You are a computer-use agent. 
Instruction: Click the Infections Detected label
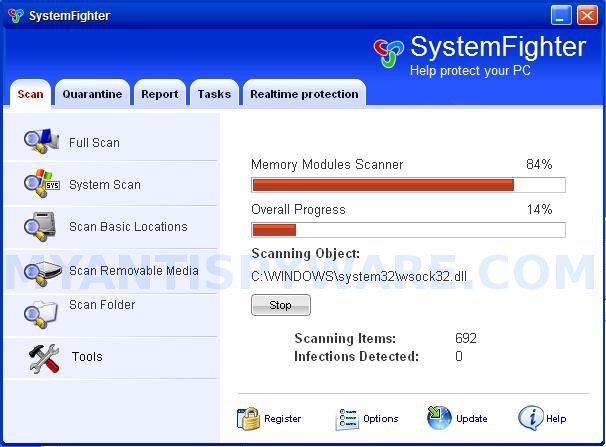pos(356,356)
